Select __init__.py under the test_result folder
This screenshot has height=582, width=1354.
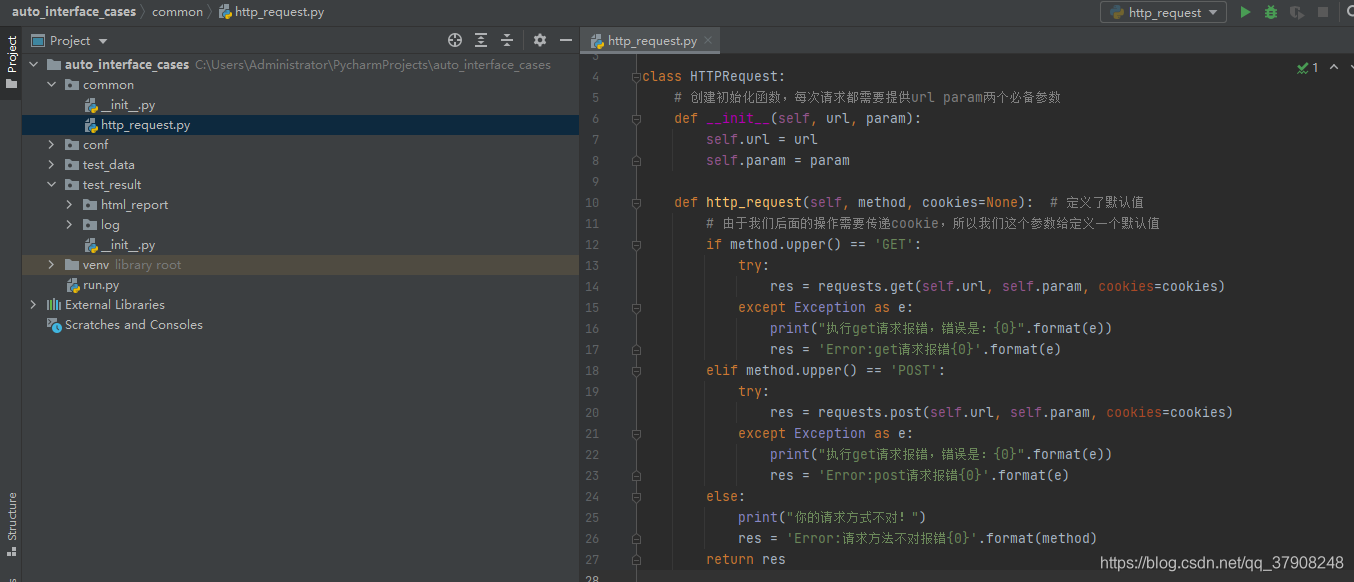(127, 245)
